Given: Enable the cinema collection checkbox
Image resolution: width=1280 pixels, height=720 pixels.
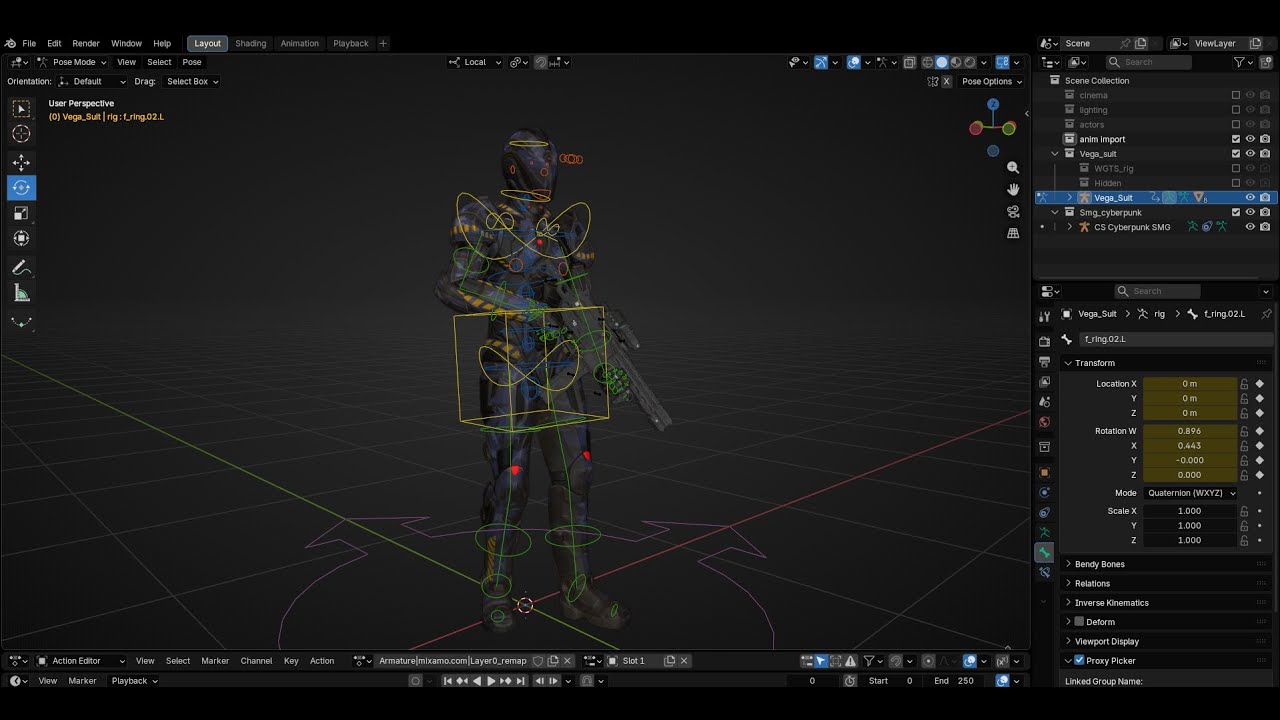Looking at the screenshot, I should 1236,95.
